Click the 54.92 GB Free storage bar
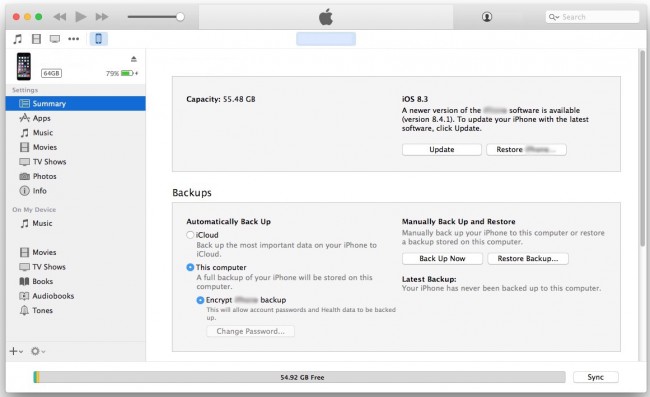The height and width of the screenshot is (397, 650). click(x=299, y=377)
